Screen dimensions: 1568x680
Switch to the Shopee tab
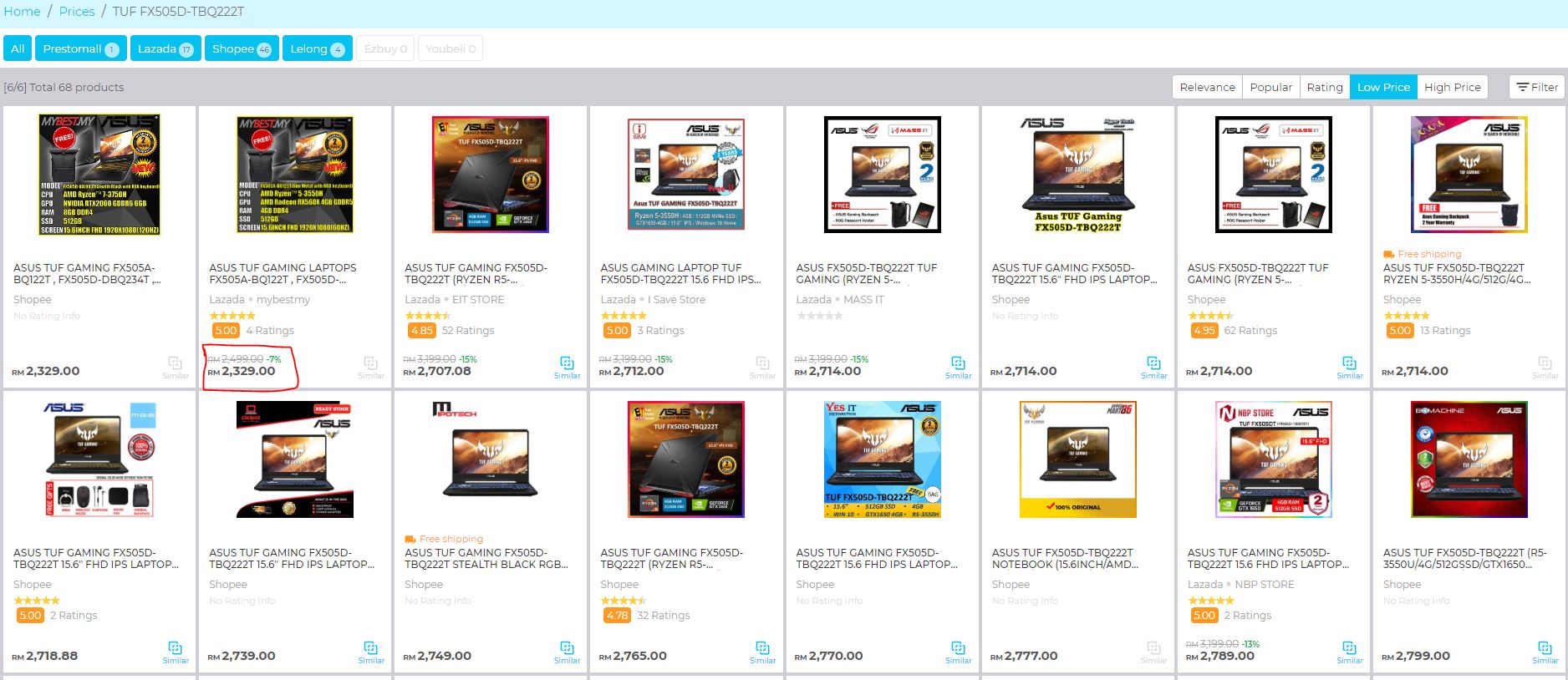click(242, 48)
